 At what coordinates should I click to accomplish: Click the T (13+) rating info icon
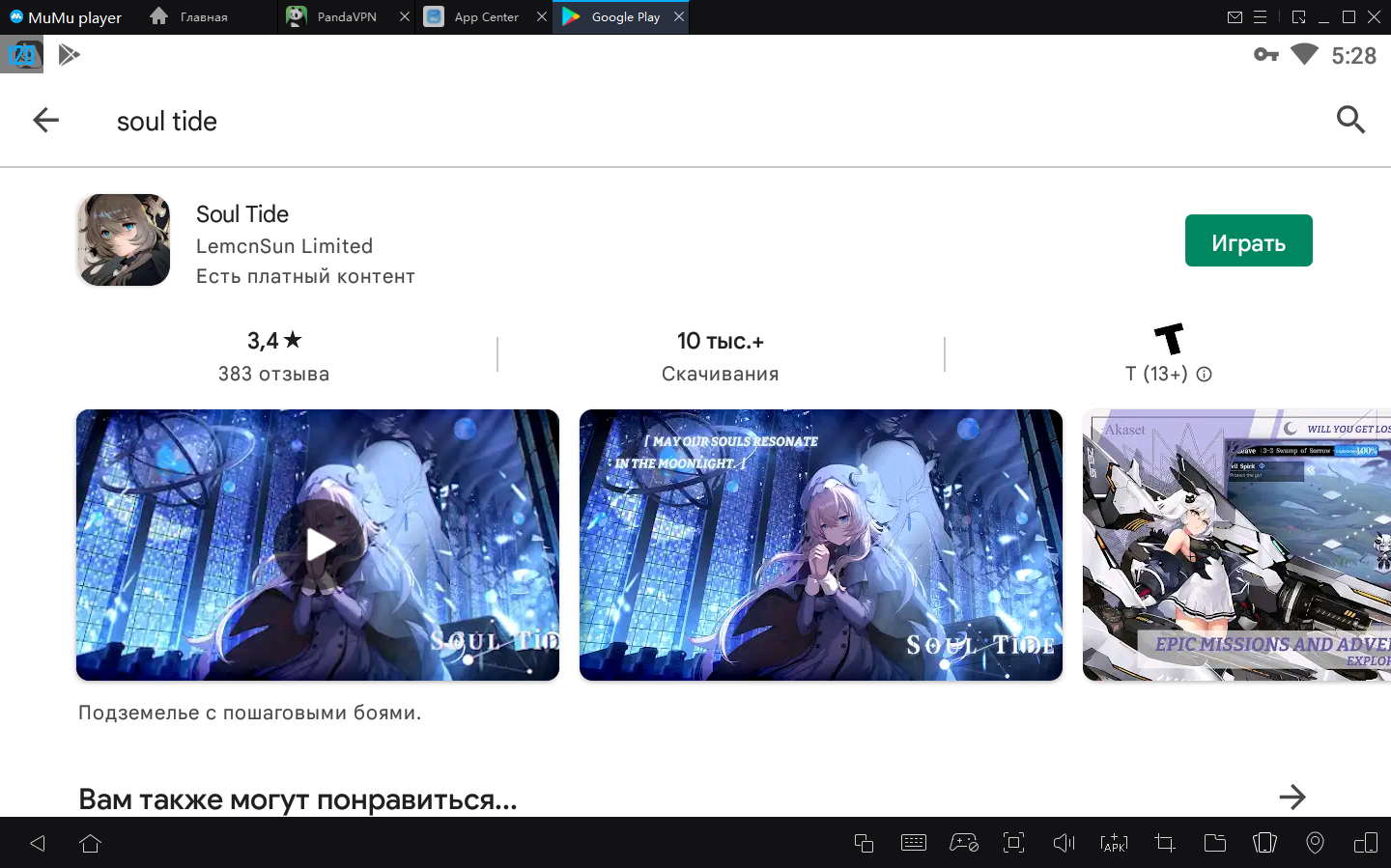(1204, 375)
